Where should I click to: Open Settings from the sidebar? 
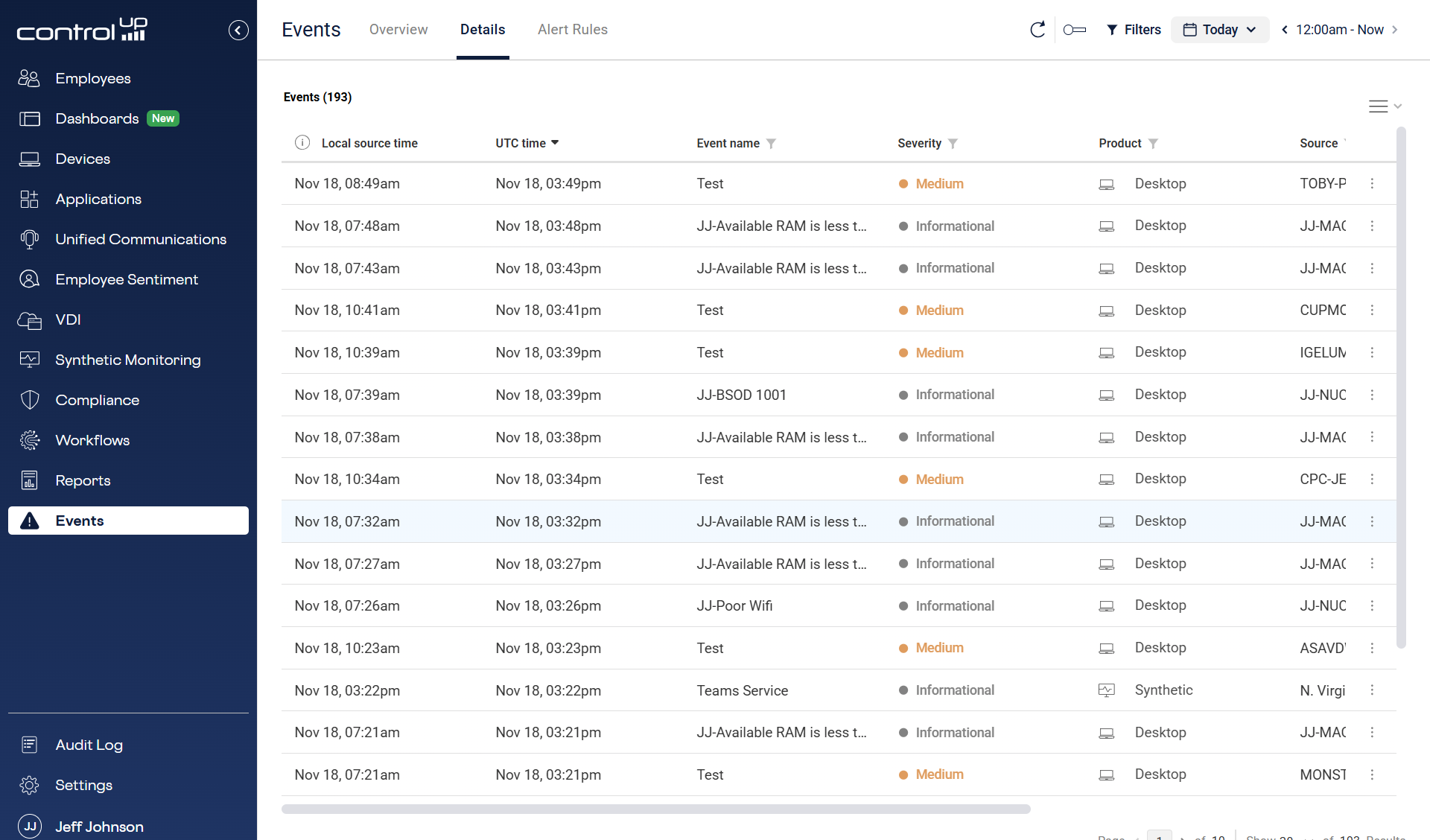(83, 785)
